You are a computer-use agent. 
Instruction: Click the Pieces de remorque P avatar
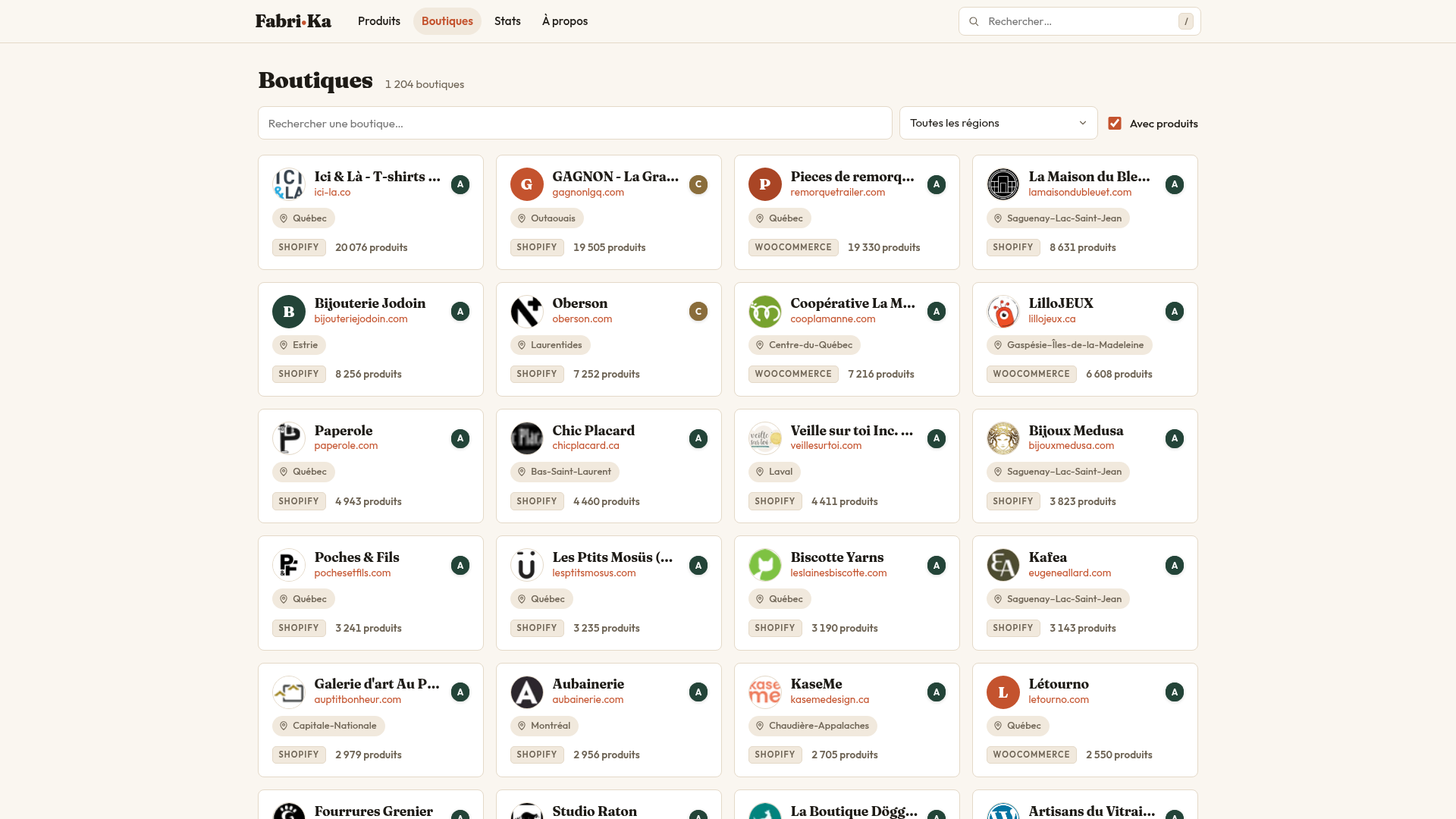[765, 184]
